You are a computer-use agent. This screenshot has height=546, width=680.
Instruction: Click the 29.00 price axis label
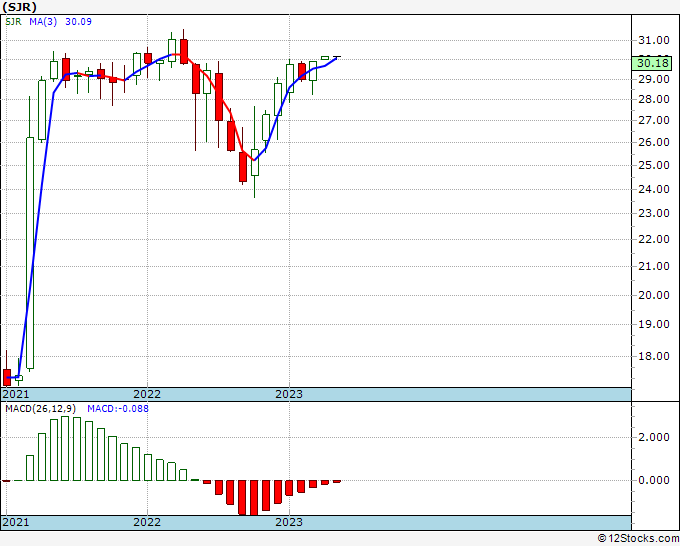pyautogui.click(x=654, y=79)
